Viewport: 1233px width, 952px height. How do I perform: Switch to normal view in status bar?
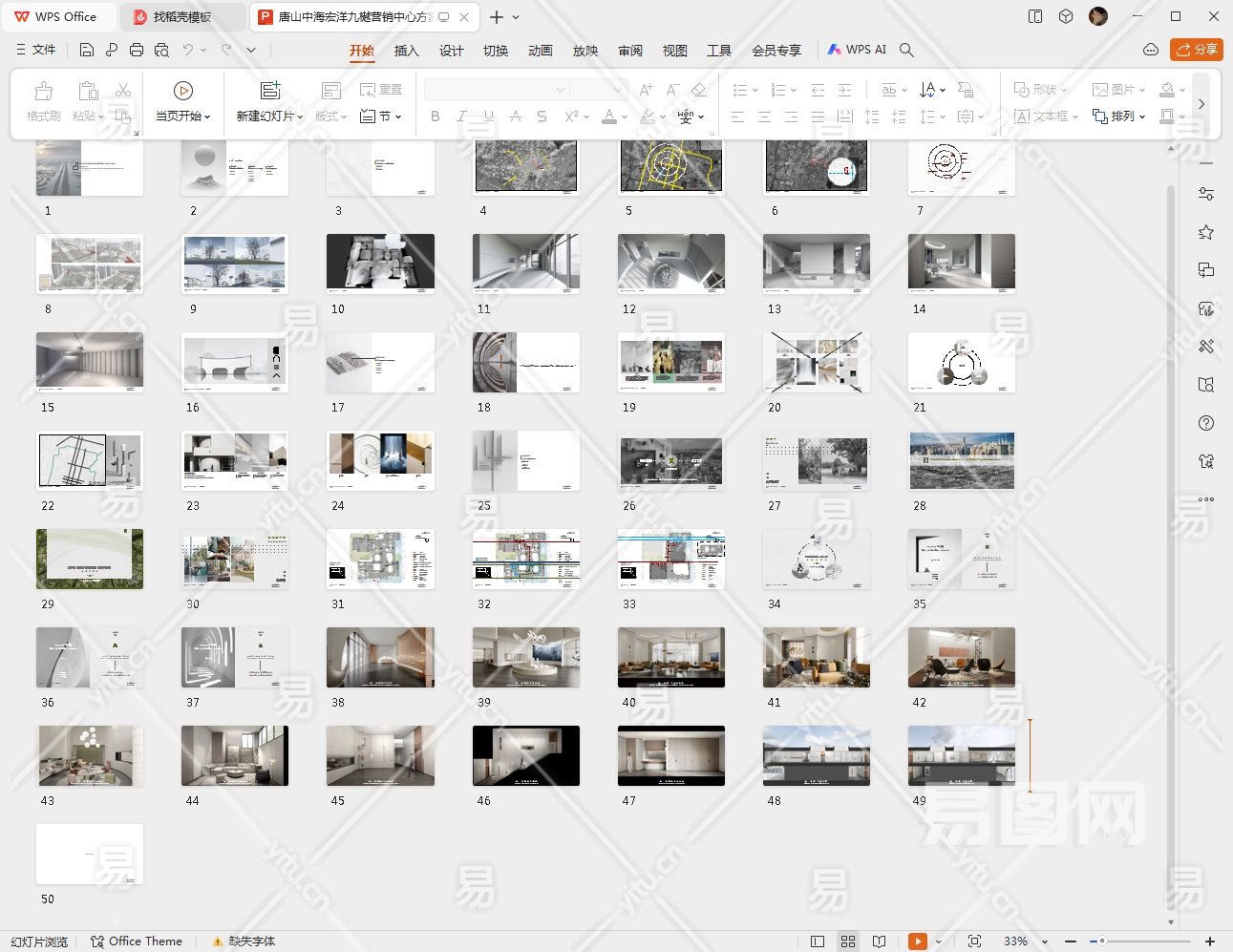coord(818,941)
